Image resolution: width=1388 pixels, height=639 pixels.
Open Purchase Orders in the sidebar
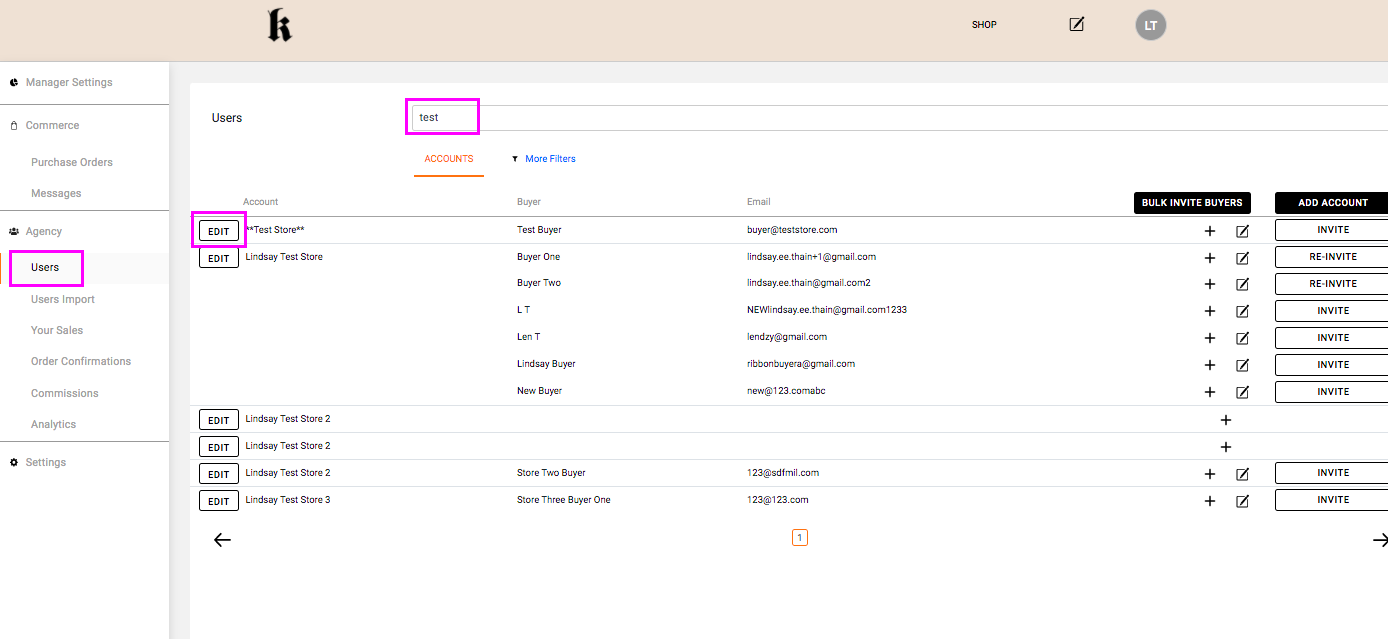pos(71,162)
